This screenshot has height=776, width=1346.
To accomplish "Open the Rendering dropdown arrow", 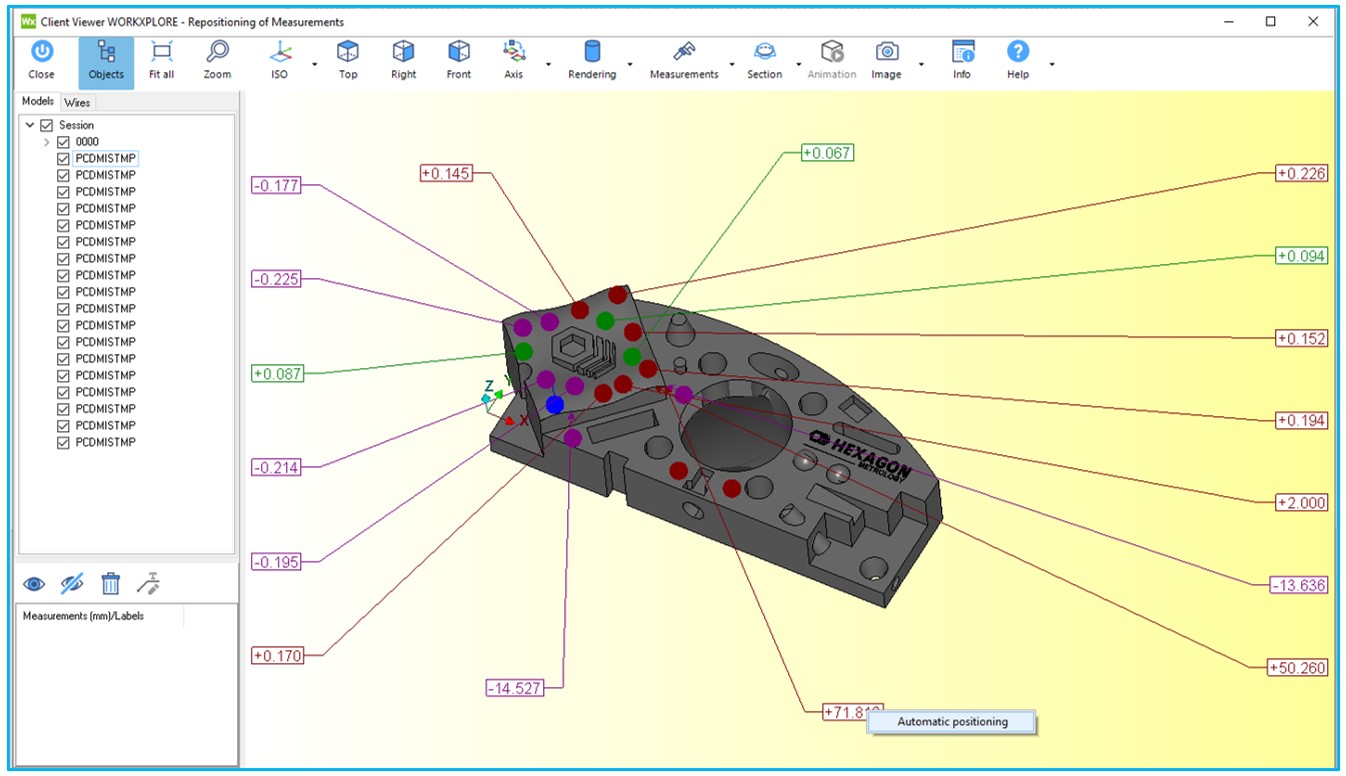I will 630,64.
